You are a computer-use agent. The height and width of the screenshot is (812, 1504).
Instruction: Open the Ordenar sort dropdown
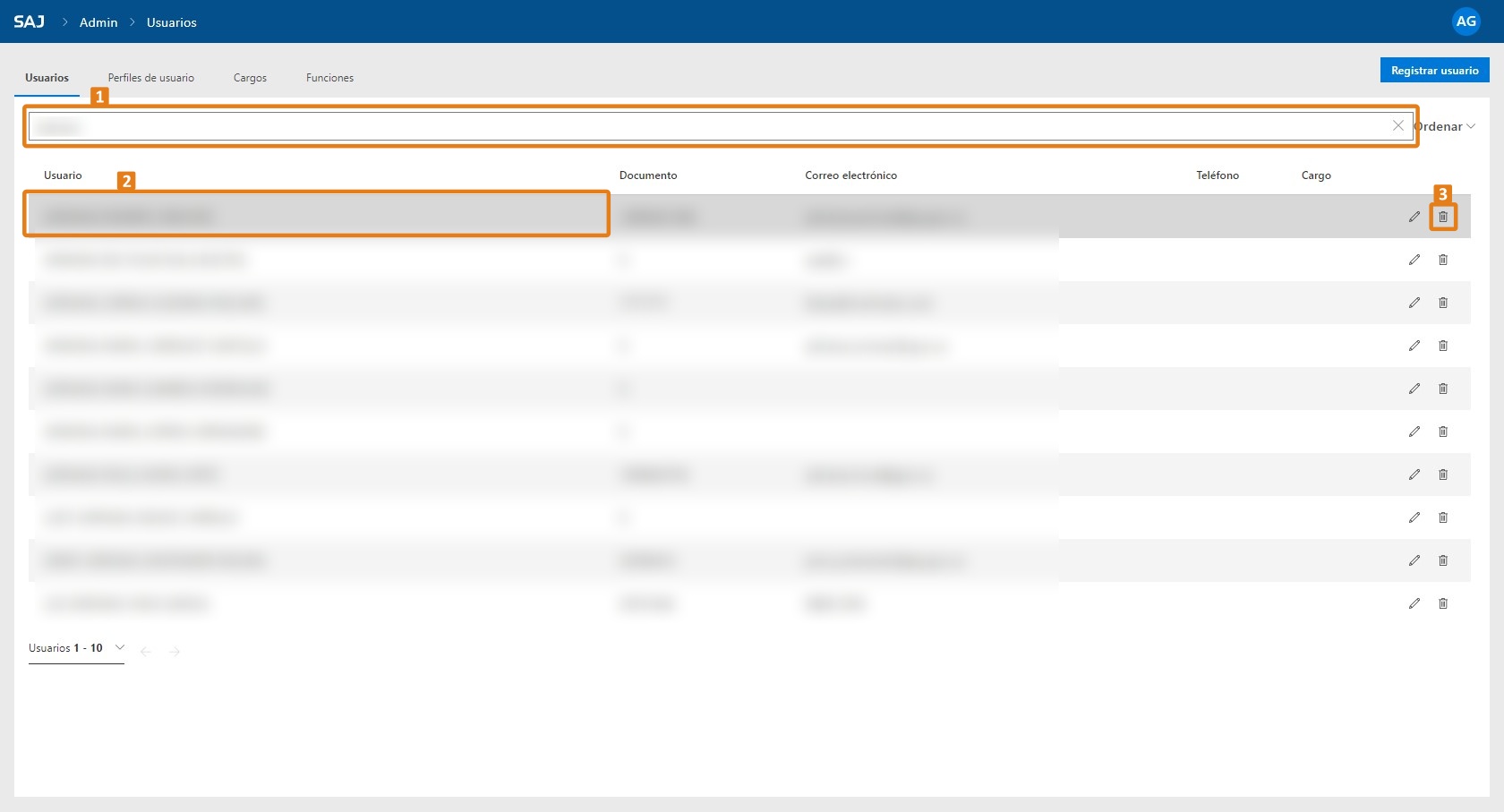1445,126
